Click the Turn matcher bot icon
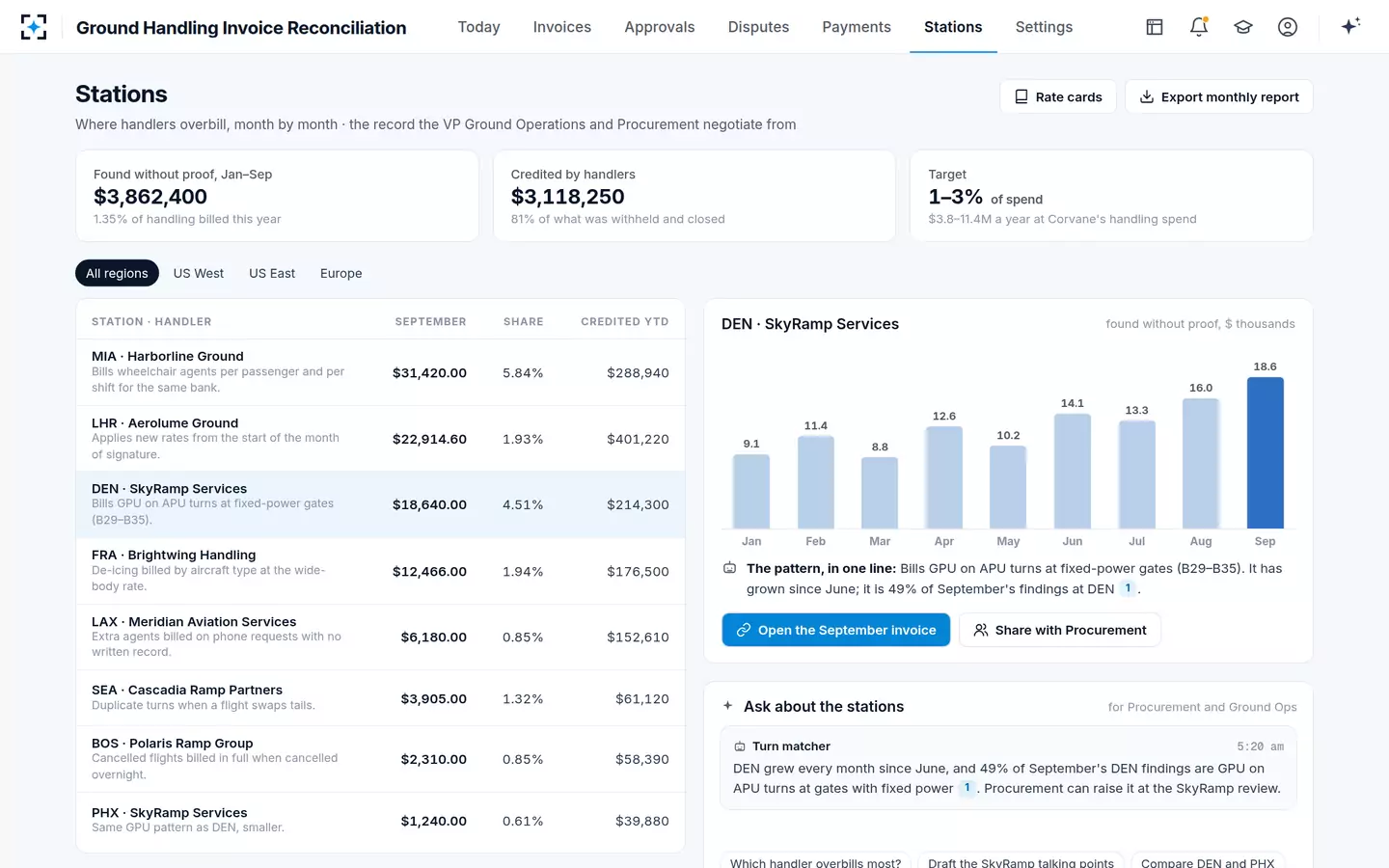Viewport: 1389px width, 868px height. point(740,746)
